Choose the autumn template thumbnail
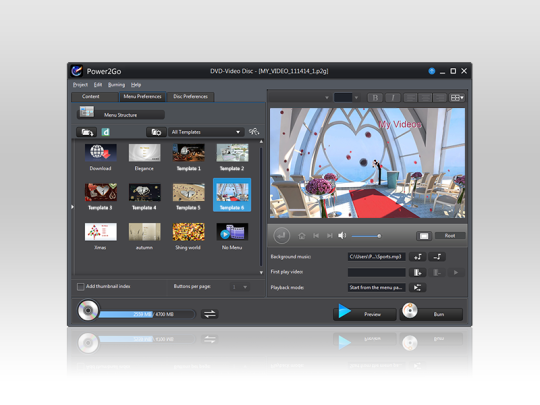Image resolution: width=540 pixels, height=405 pixels. pos(144,232)
